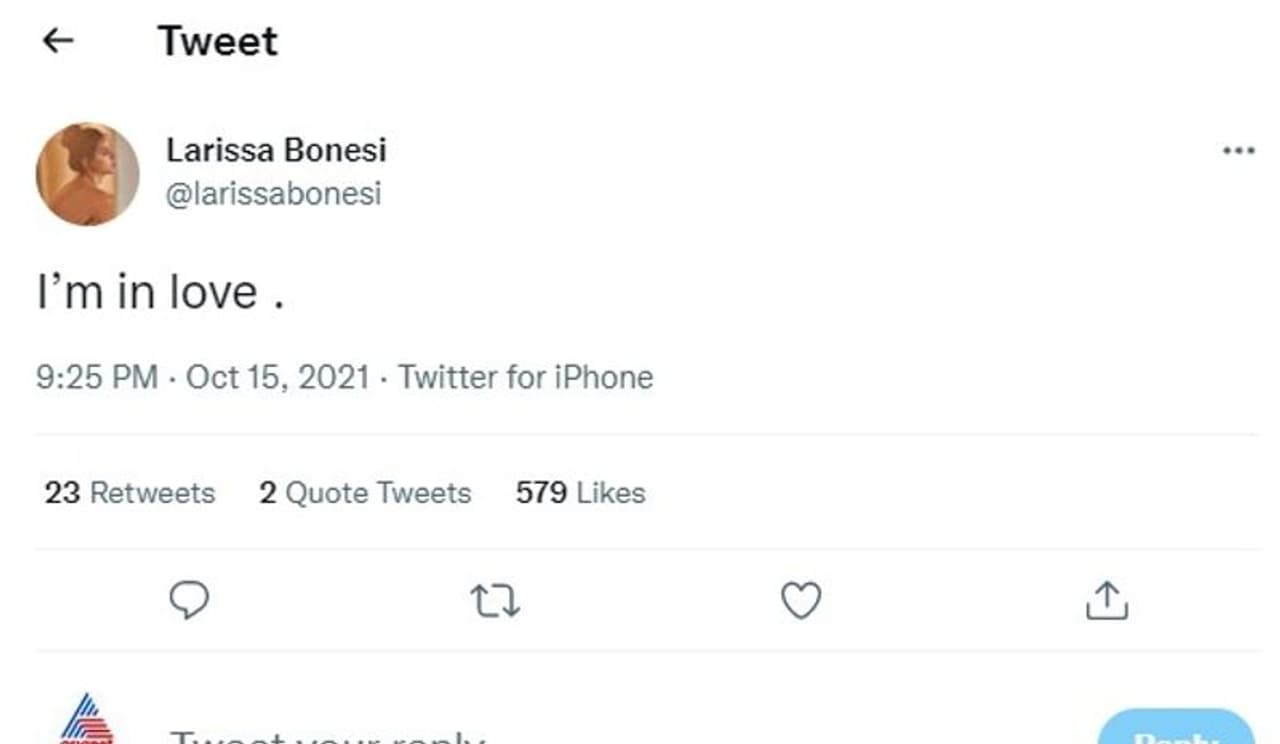Share the tweet via the share icon
The height and width of the screenshot is (744, 1280).
(1106, 600)
